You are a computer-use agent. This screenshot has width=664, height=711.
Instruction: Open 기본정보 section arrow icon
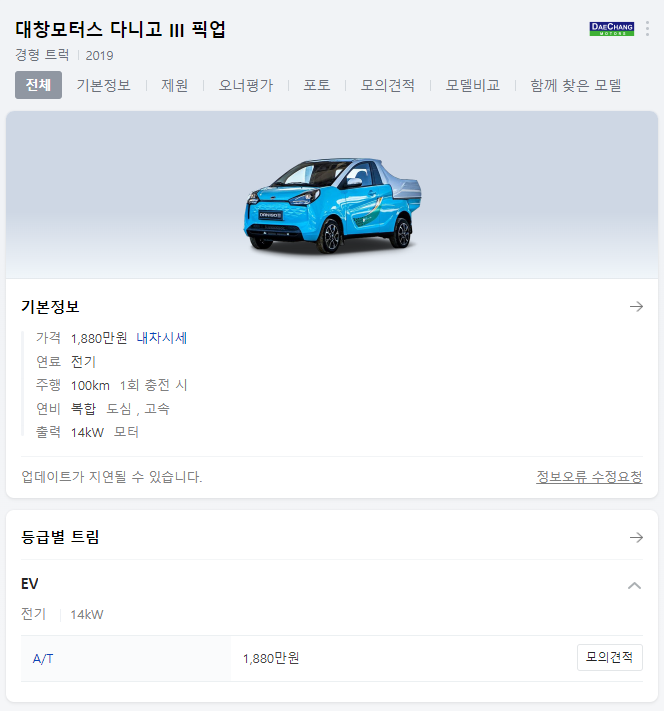(x=636, y=307)
